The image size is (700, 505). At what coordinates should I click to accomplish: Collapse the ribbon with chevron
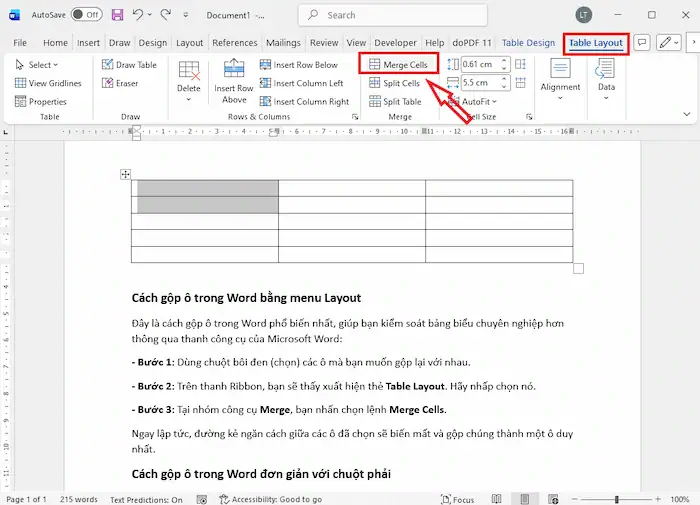[687, 114]
